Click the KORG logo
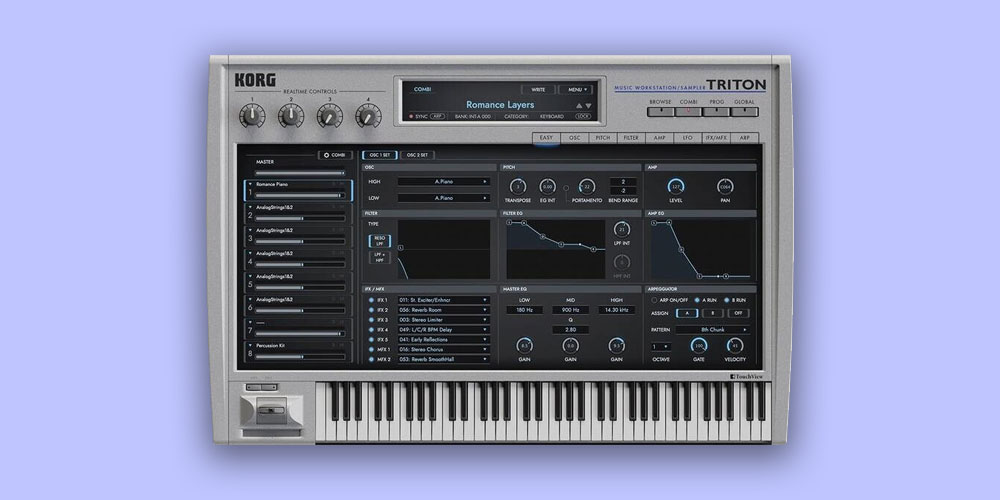Image resolution: width=1000 pixels, height=500 pixels. click(x=255, y=80)
